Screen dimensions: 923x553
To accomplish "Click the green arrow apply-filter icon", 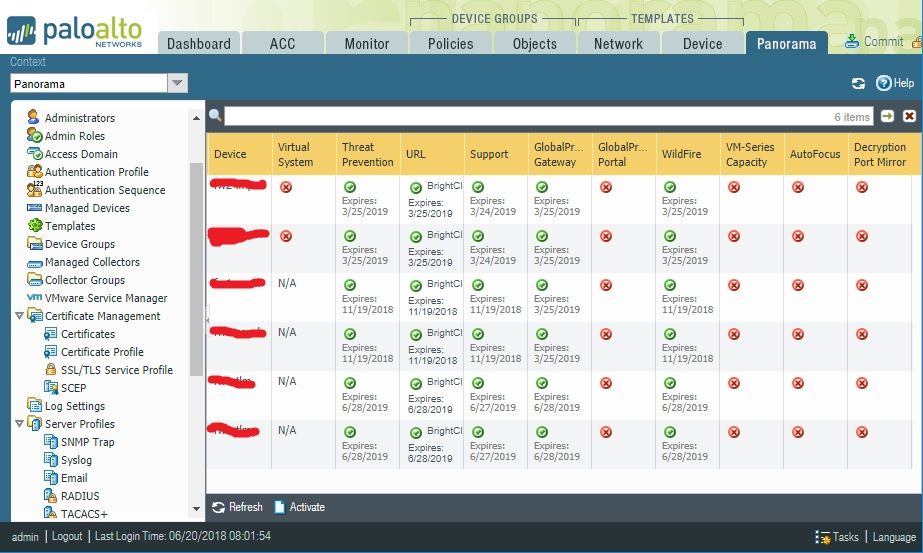I will click(x=887, y=116).
